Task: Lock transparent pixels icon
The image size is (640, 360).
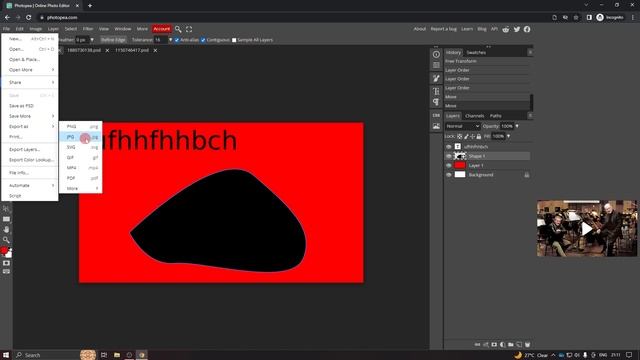Action: click(460, 136)
